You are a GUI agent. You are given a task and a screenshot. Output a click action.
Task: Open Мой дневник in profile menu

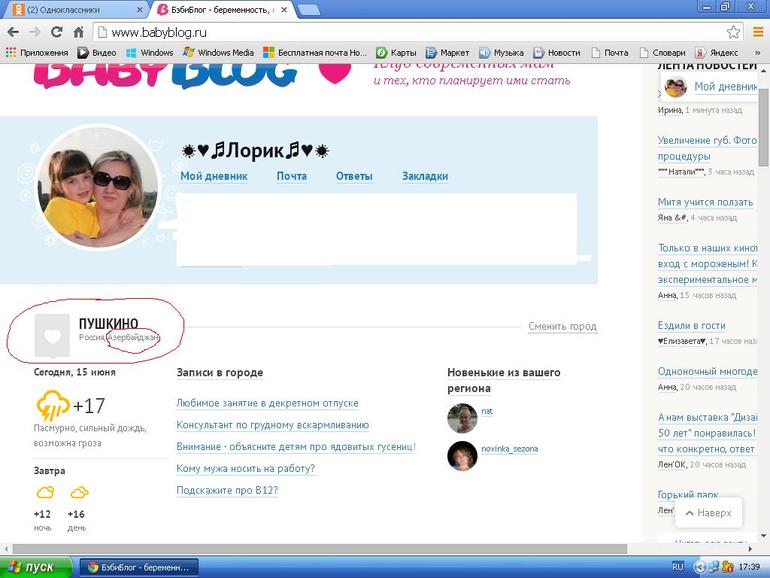214,176
